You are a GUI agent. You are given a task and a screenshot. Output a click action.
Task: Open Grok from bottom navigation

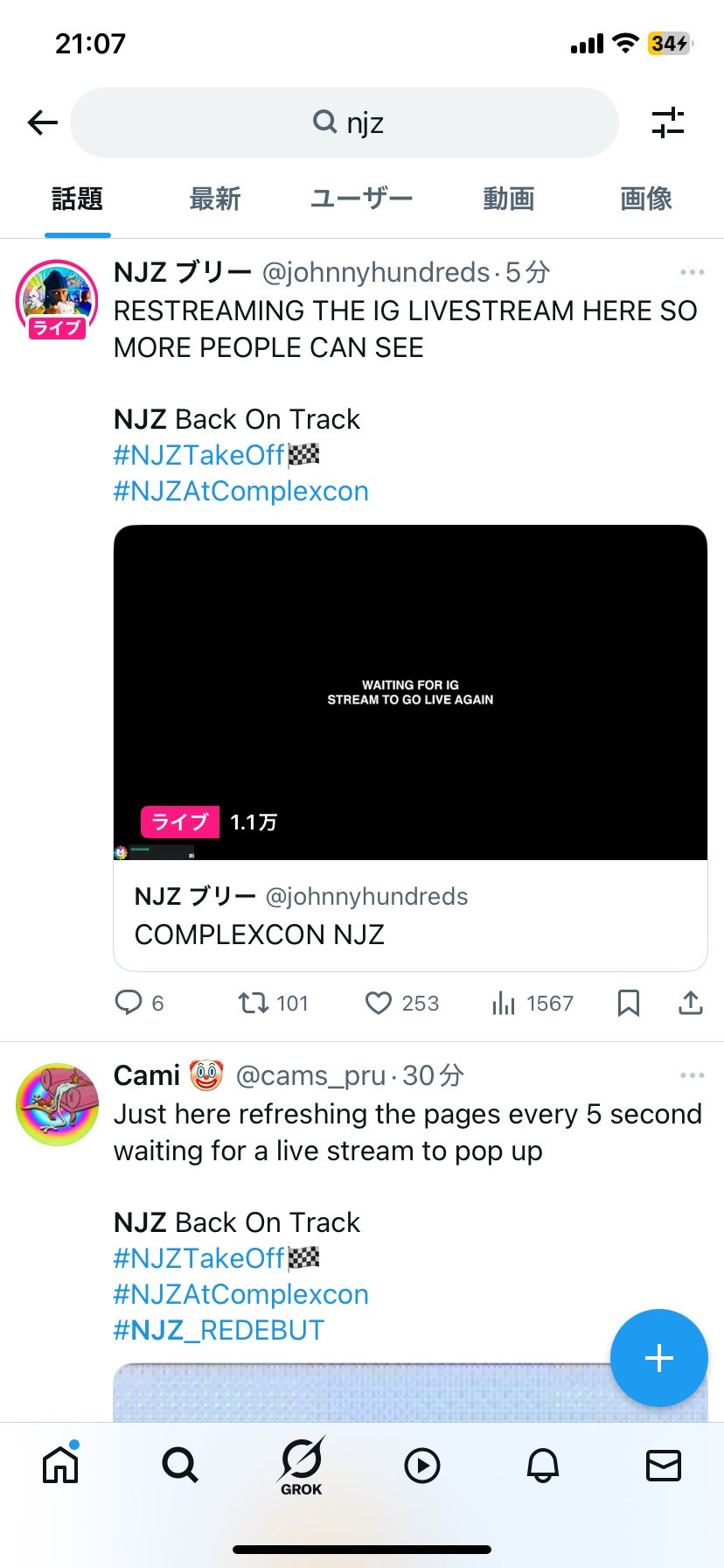click(302, 1465)
